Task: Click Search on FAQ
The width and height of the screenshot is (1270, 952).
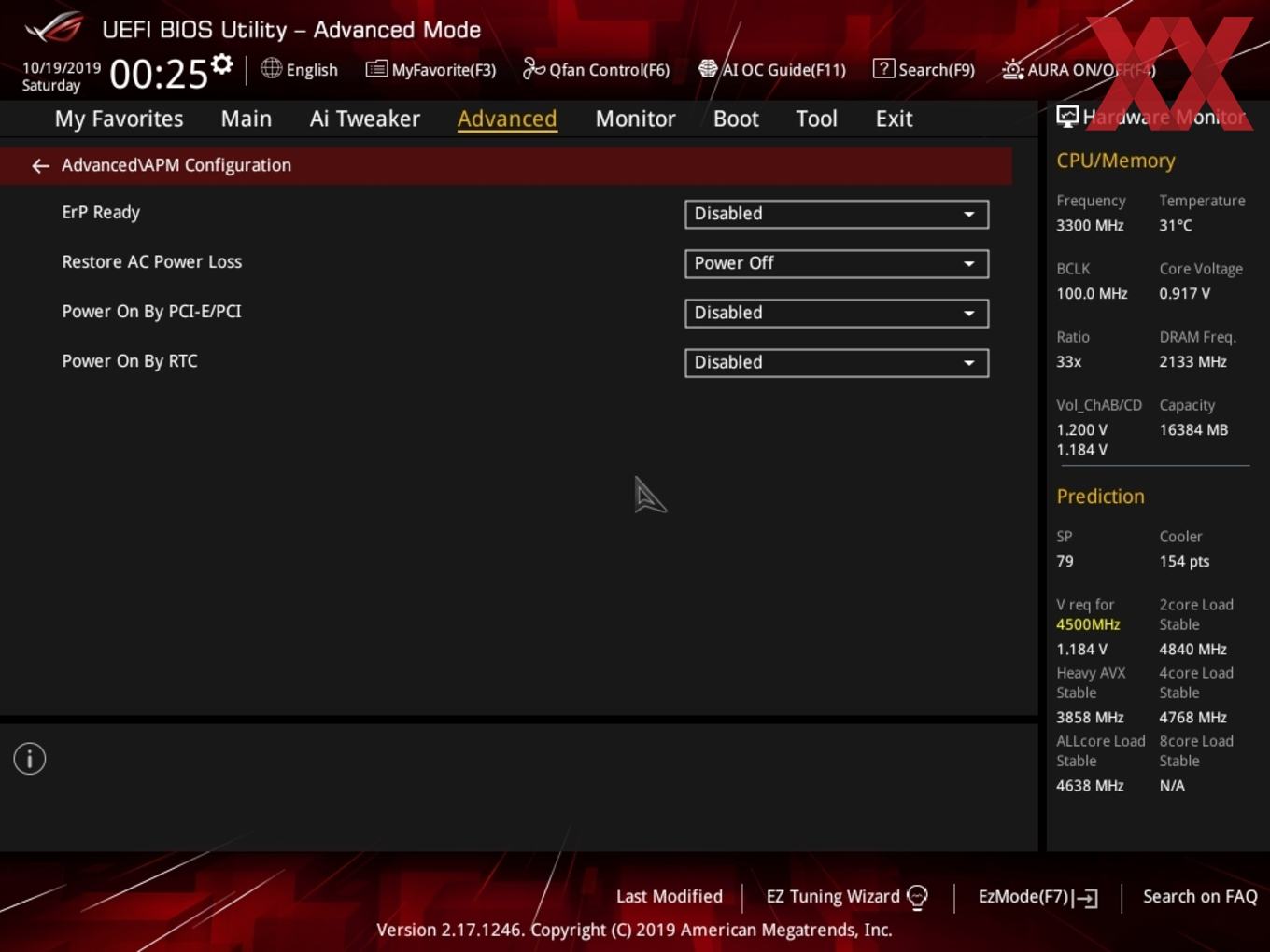Action: (1200, 897)
